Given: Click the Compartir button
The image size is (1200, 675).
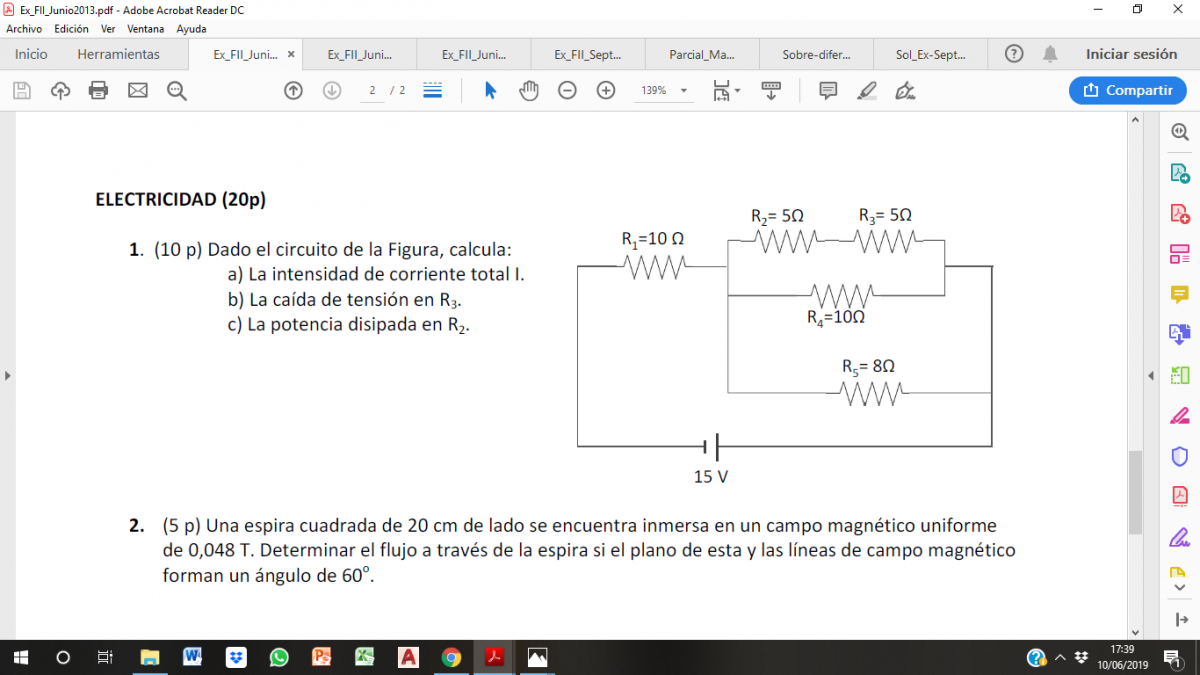Looking at the screenshot, I should coord(1128,90).
